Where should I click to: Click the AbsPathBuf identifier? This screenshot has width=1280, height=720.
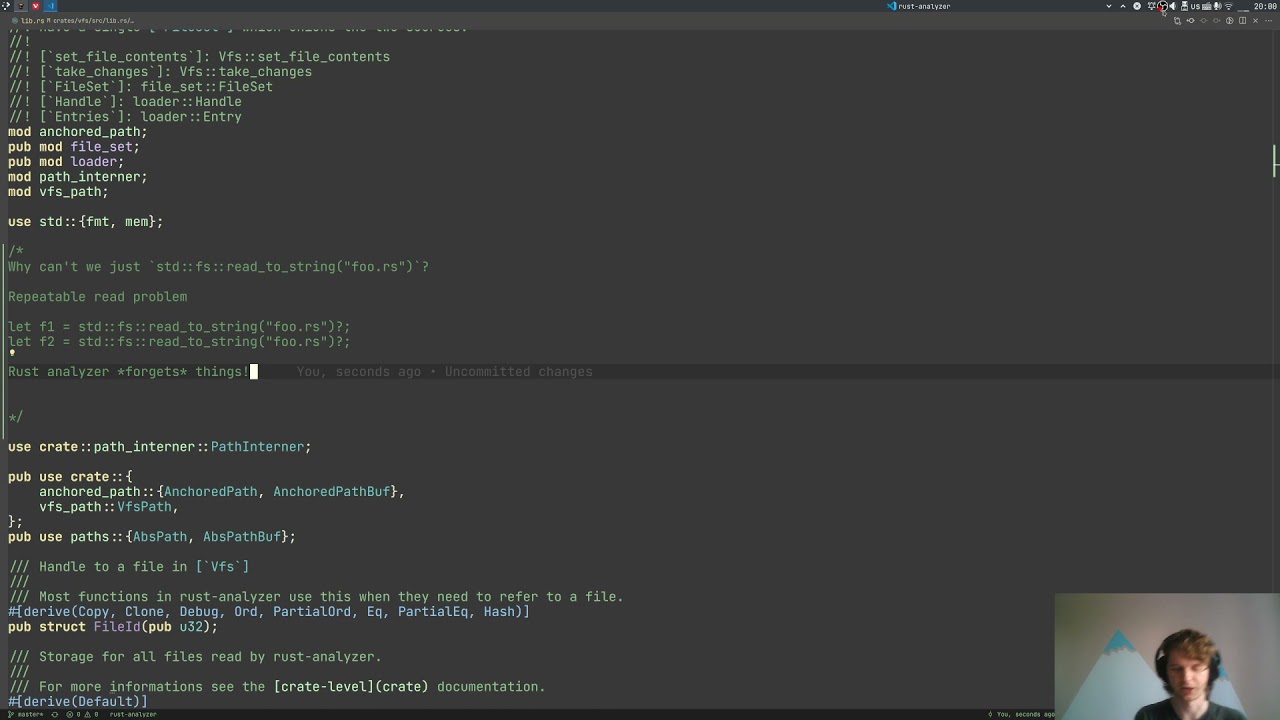(241, 537)
